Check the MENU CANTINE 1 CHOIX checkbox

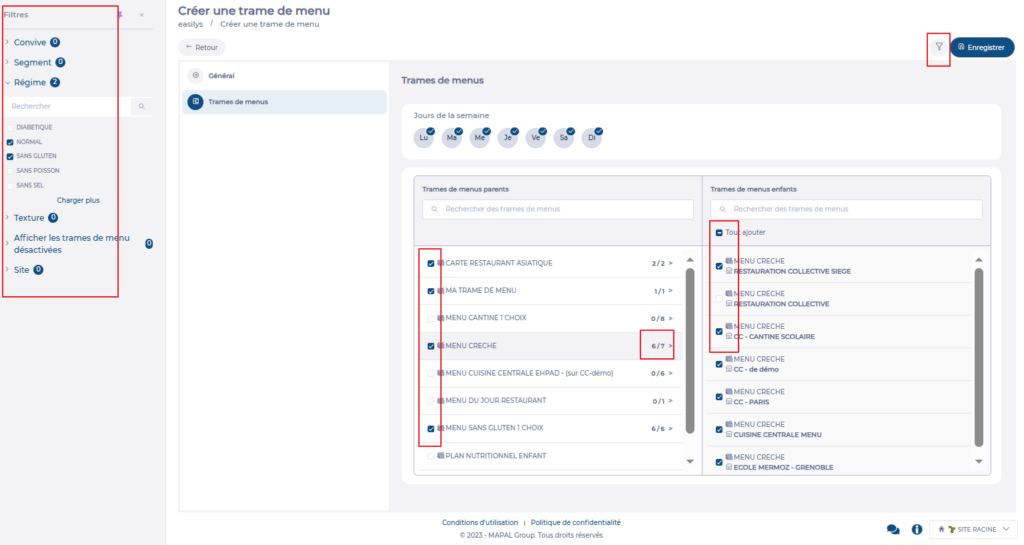pyautogui.click(x=431, y=318)
